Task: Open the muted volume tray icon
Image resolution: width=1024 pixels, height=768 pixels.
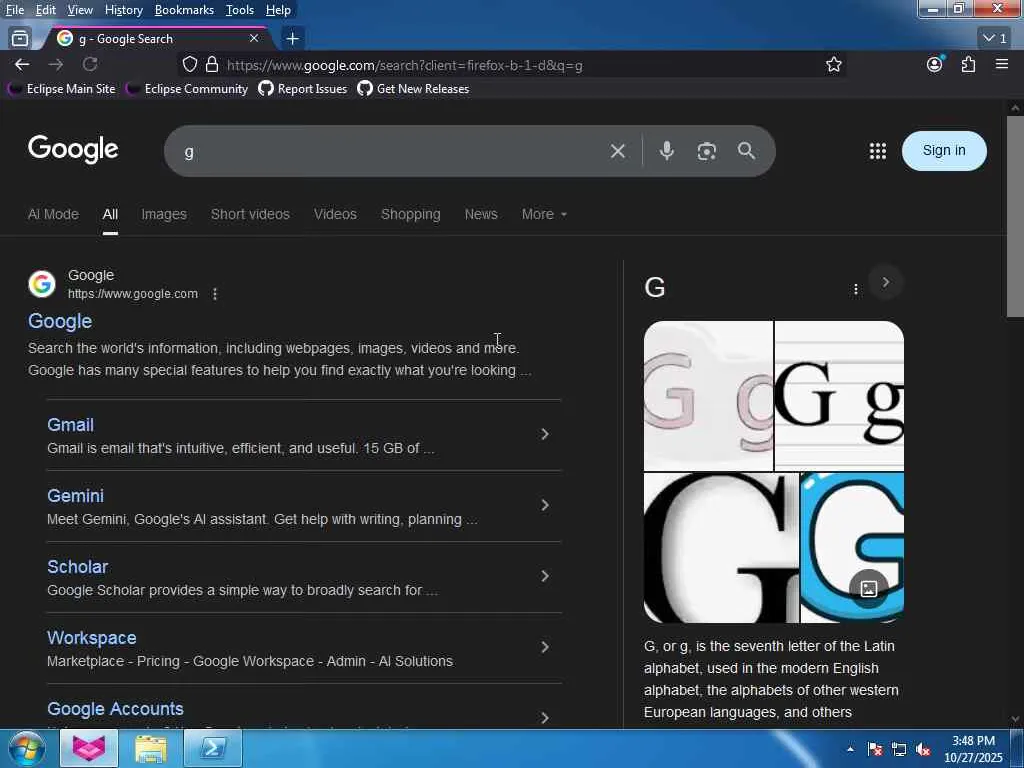Action: tap(923, 749)
